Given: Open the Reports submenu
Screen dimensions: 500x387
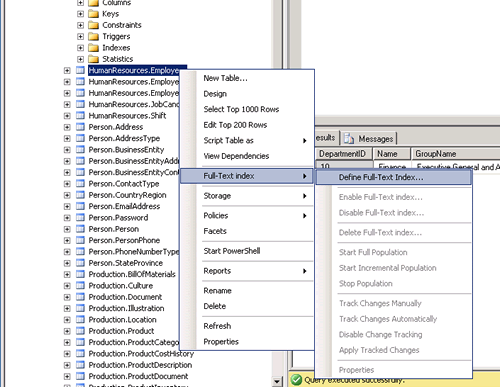Looking at the screenshot, I should pyautogui.click(x=247, y=271).
